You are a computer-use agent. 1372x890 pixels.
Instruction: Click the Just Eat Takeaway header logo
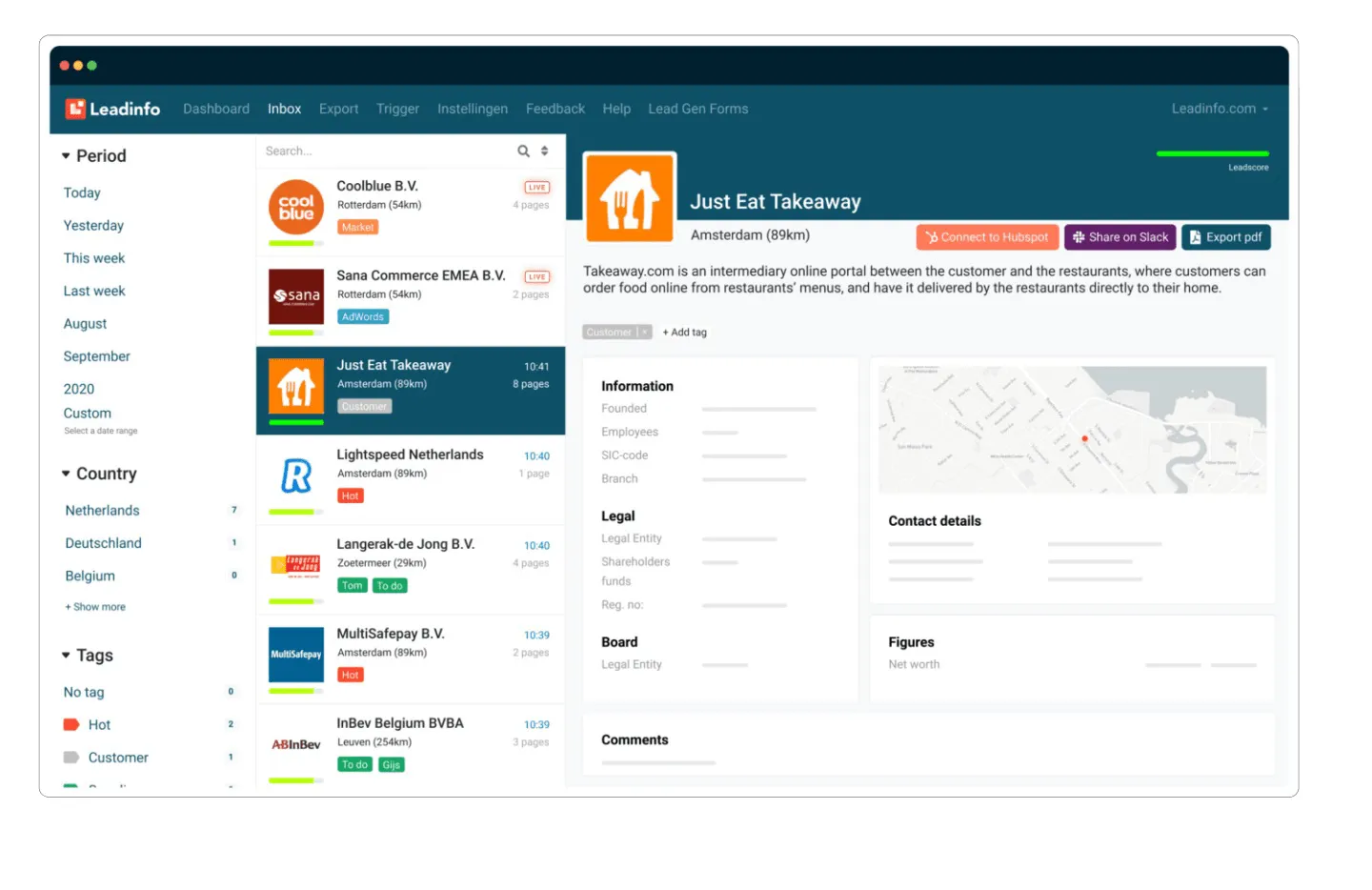(630, 197)
